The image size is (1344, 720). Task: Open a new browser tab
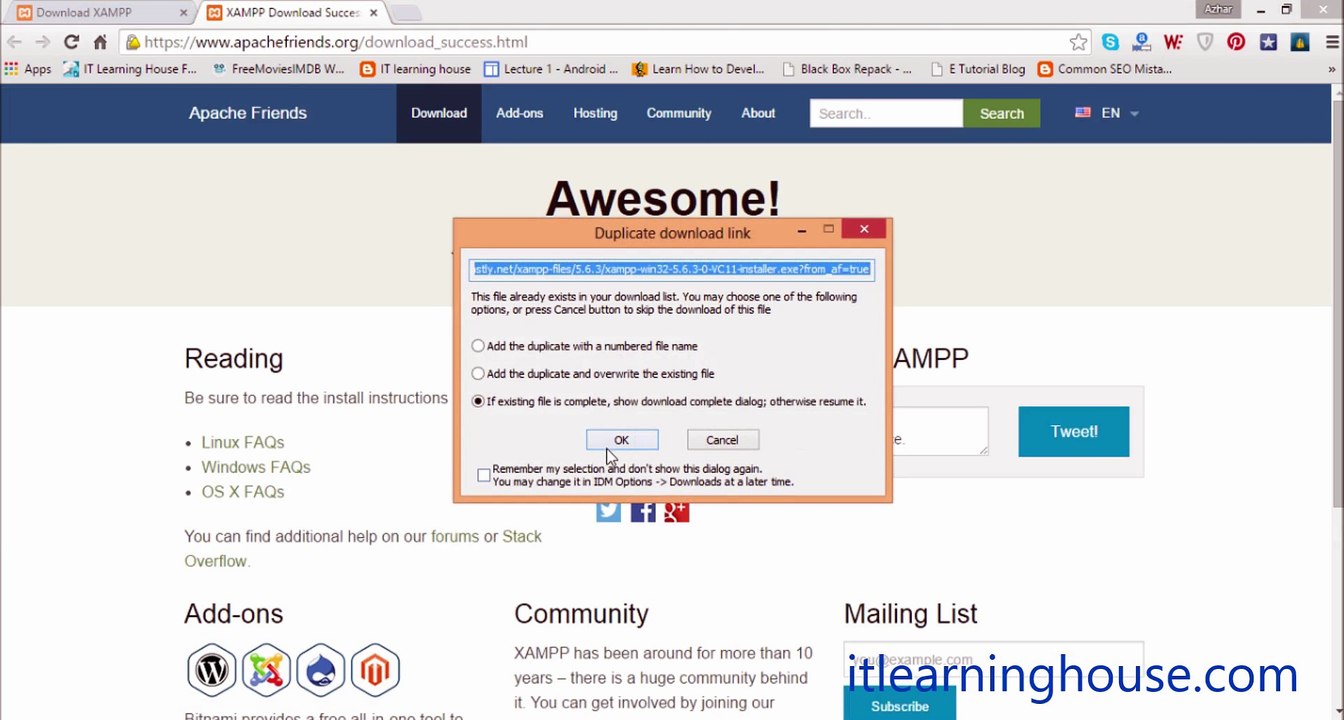tap(405, 13)
